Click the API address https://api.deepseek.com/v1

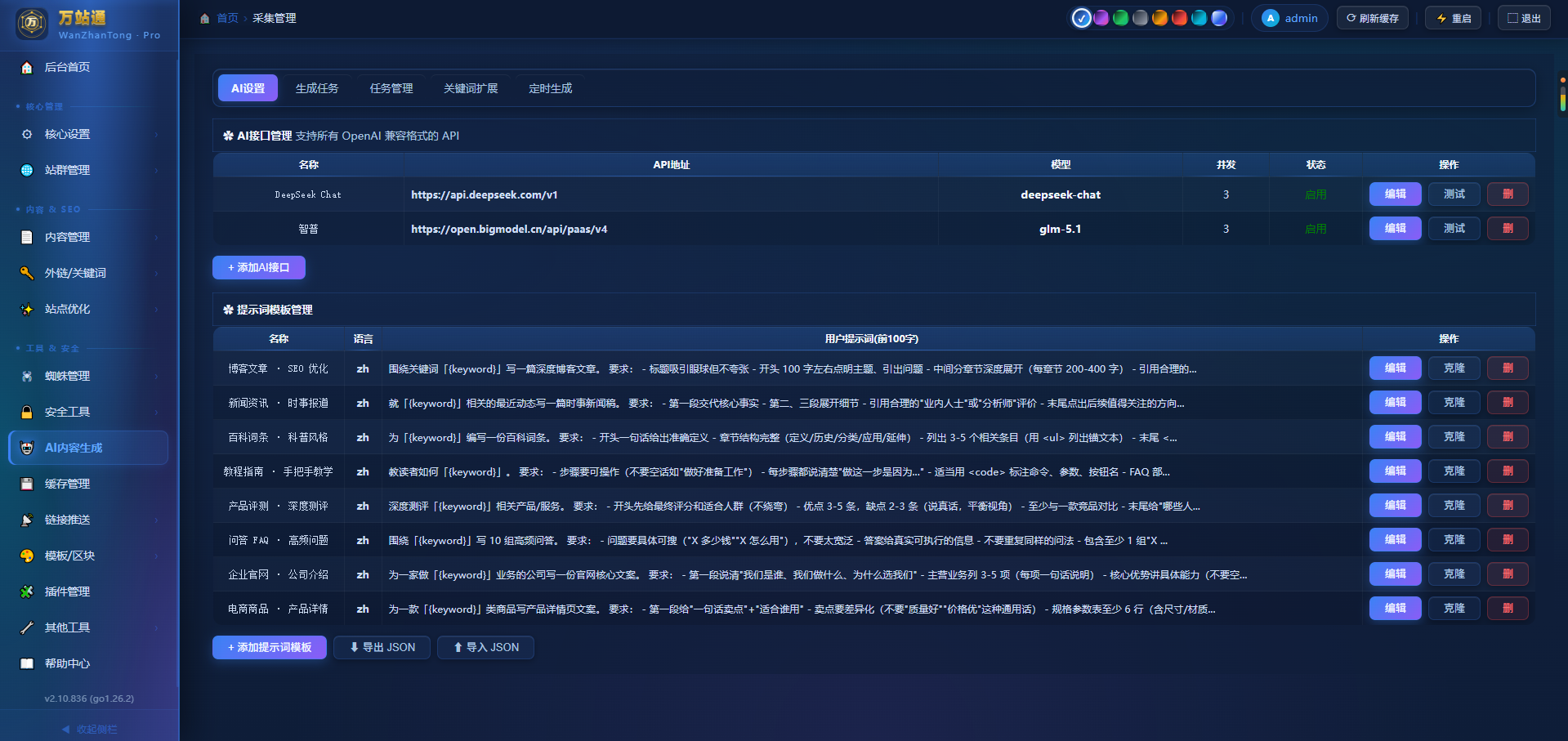click(x=485, y=195)
